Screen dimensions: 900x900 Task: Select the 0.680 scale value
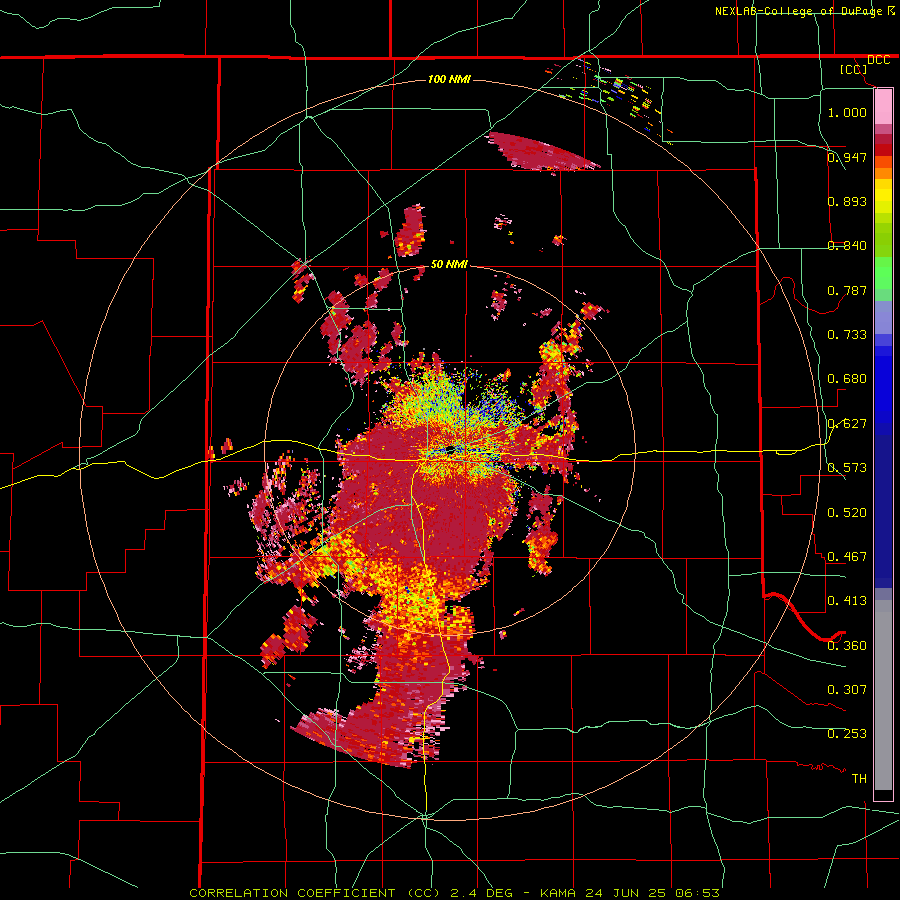847,378
